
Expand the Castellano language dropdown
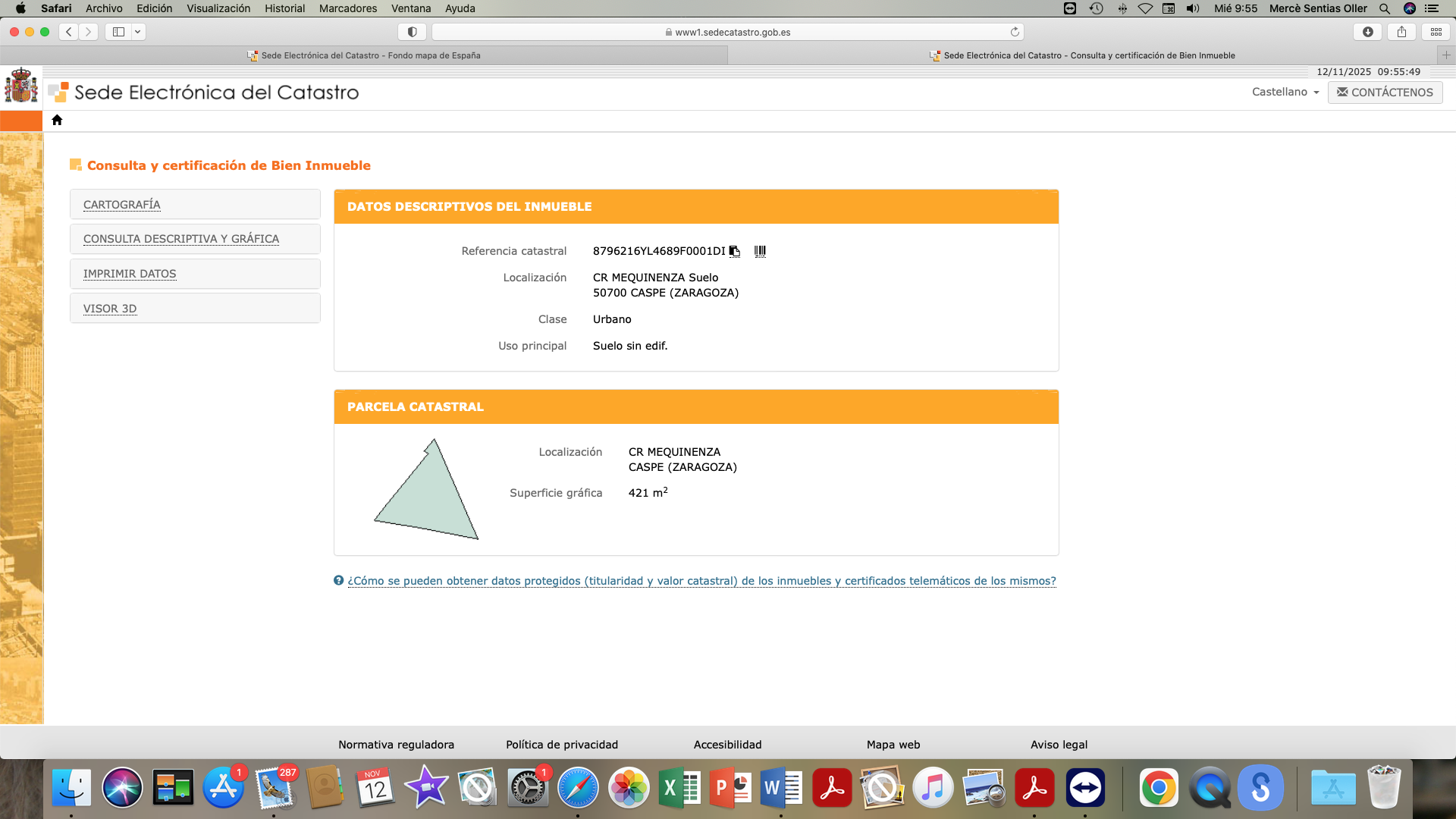click(x=1285, y=92)
